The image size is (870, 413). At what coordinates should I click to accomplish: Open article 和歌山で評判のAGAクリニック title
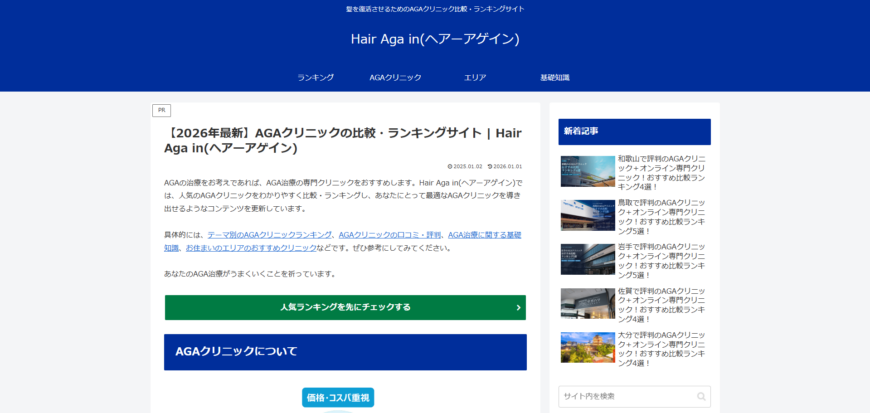coord(662,173)
